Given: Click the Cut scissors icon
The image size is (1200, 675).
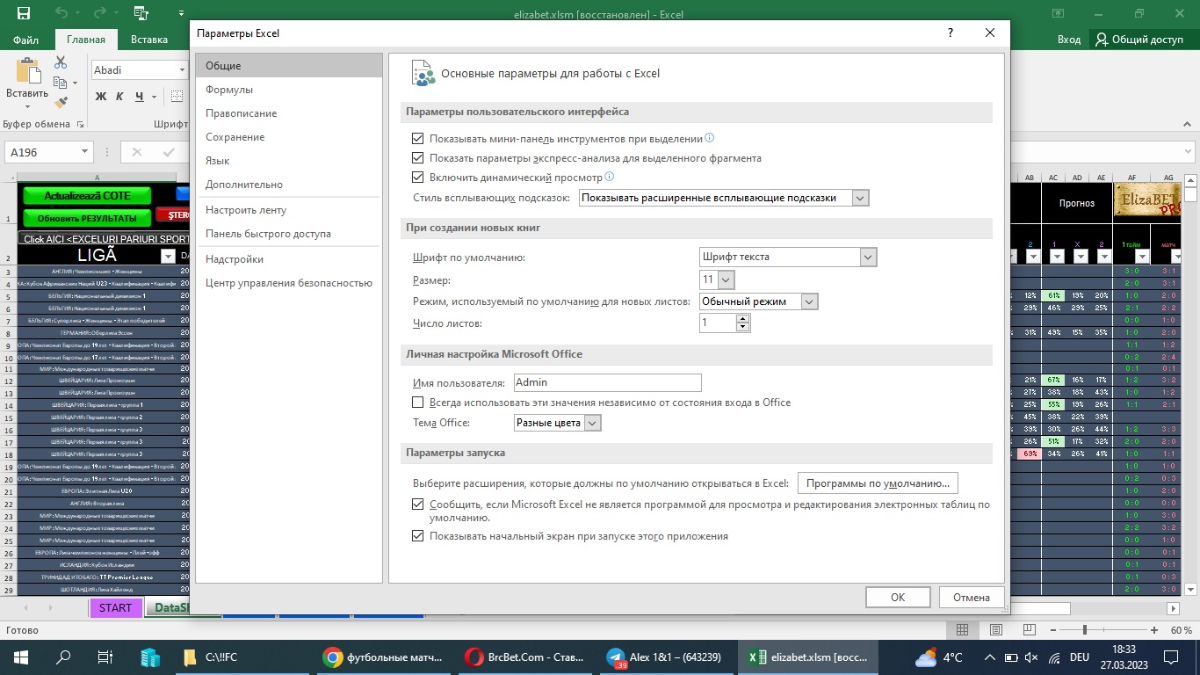Looking at the screenshot, I should [60, 62].
